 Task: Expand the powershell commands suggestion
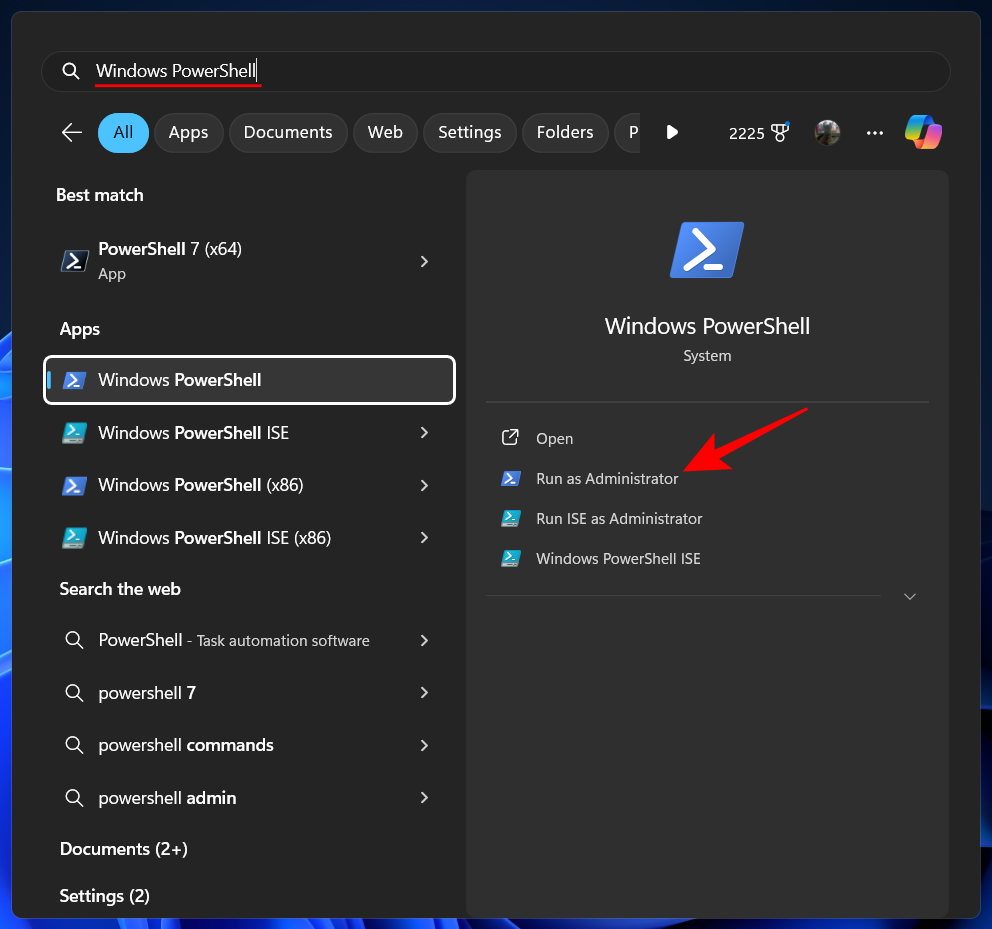[423, 745]
